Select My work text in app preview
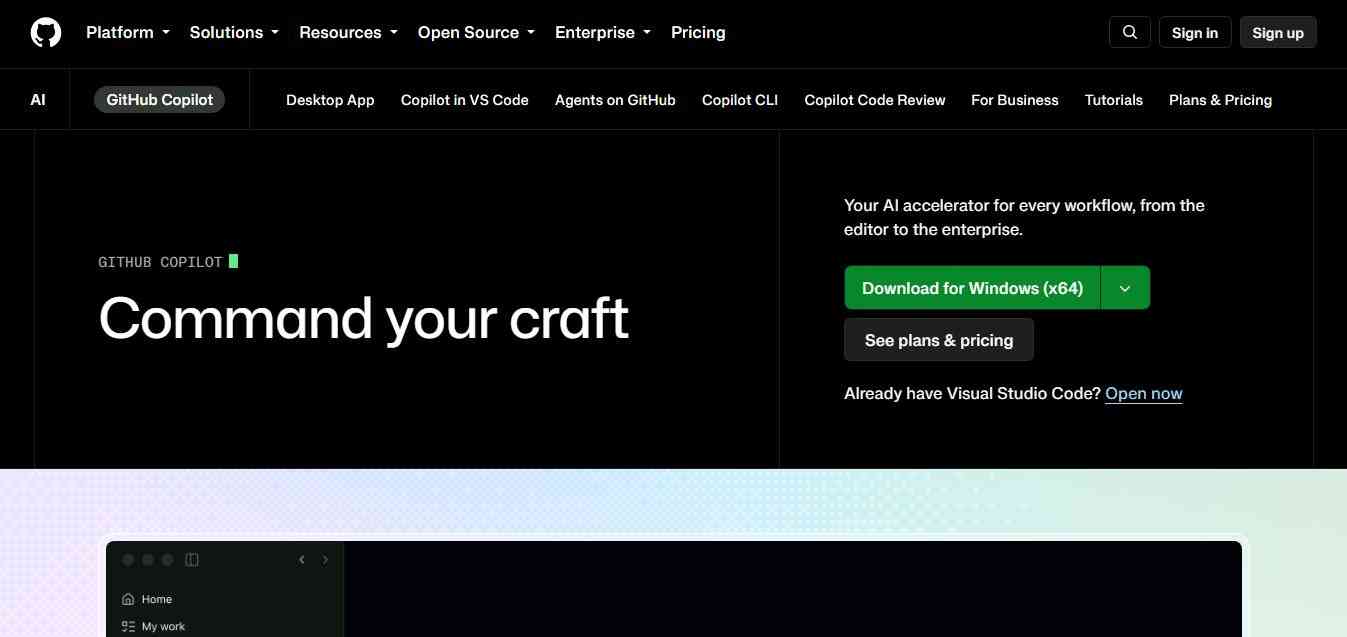1347x637 pixels. point(163,626)
